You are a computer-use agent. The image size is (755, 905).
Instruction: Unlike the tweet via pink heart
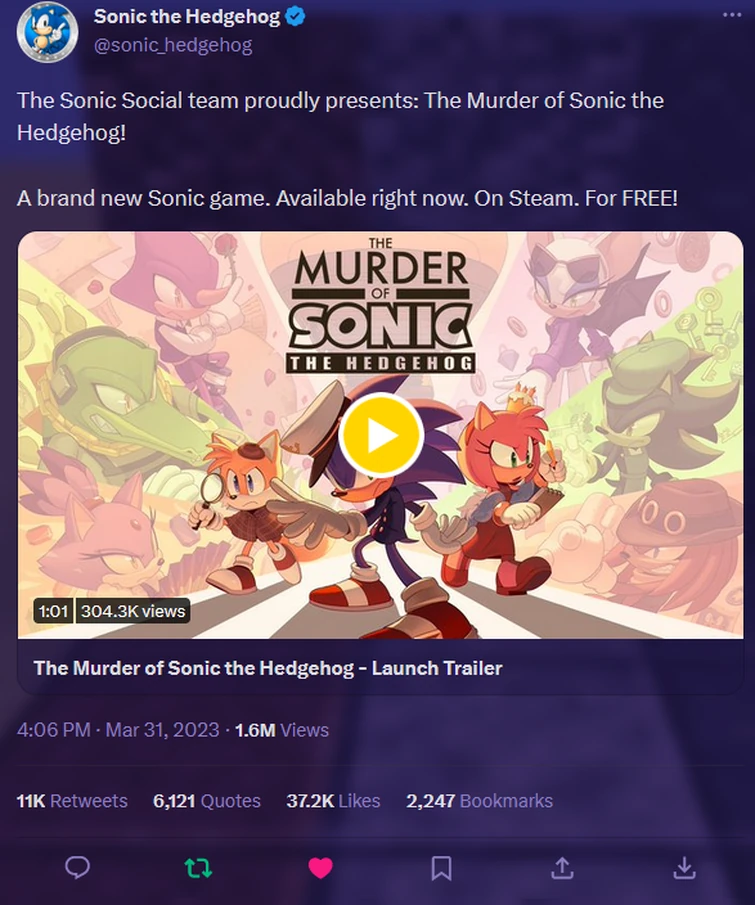pyautogui.click(x=320, y=867)
